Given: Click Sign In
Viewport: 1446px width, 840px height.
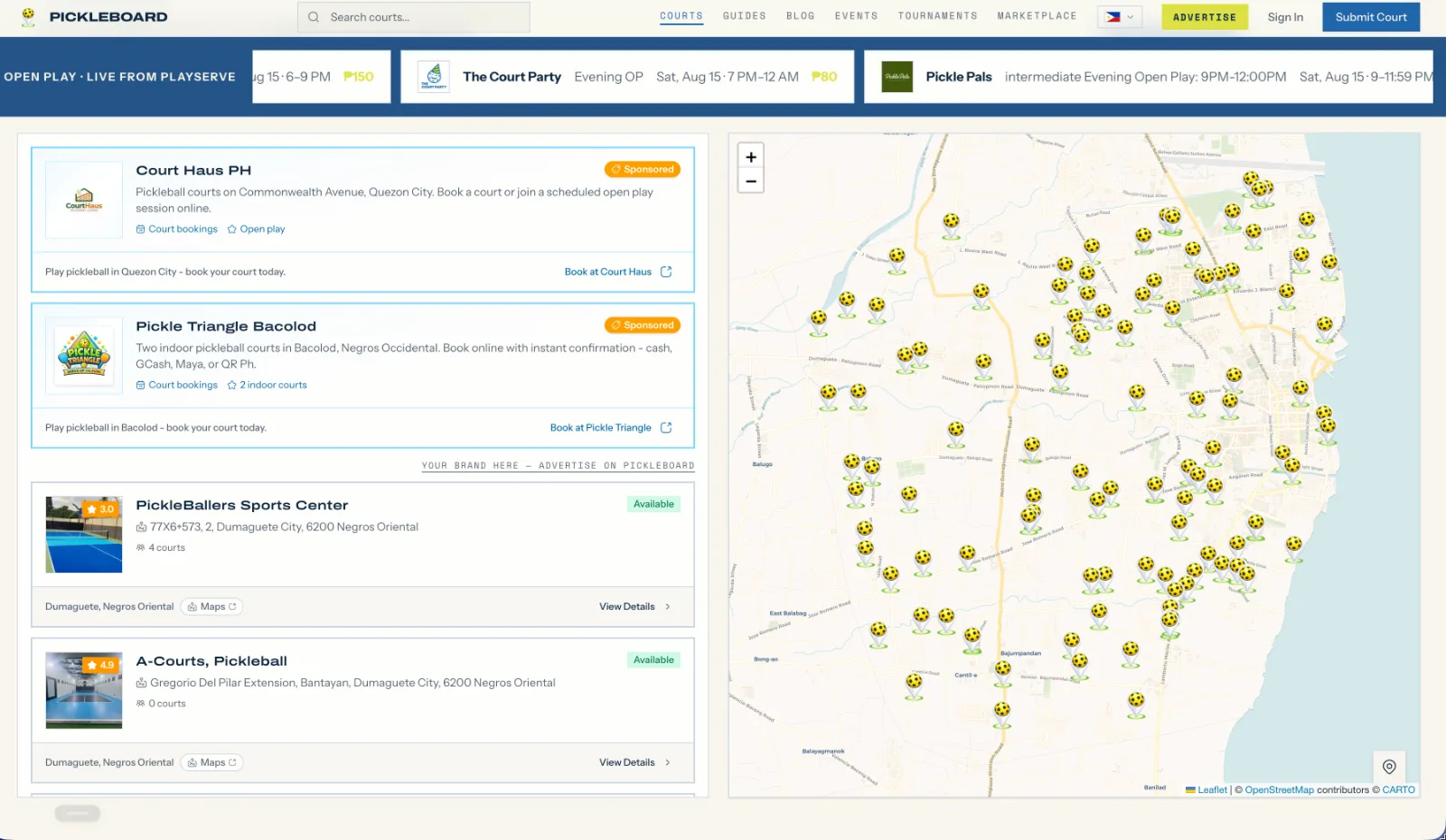Looking at the screenshot, I should [1285, 17].
